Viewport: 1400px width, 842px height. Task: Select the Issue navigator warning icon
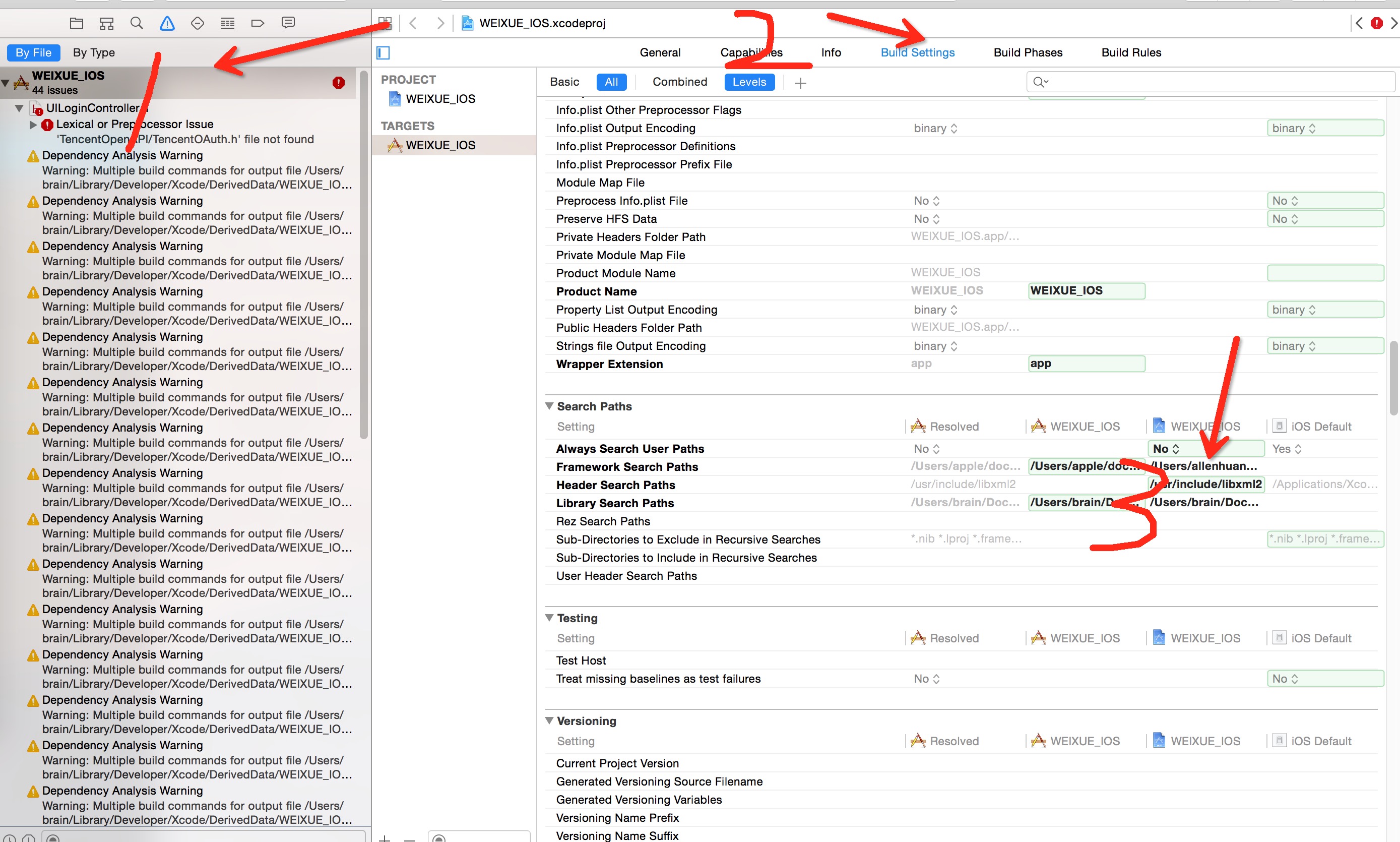[x=167, y=23]
